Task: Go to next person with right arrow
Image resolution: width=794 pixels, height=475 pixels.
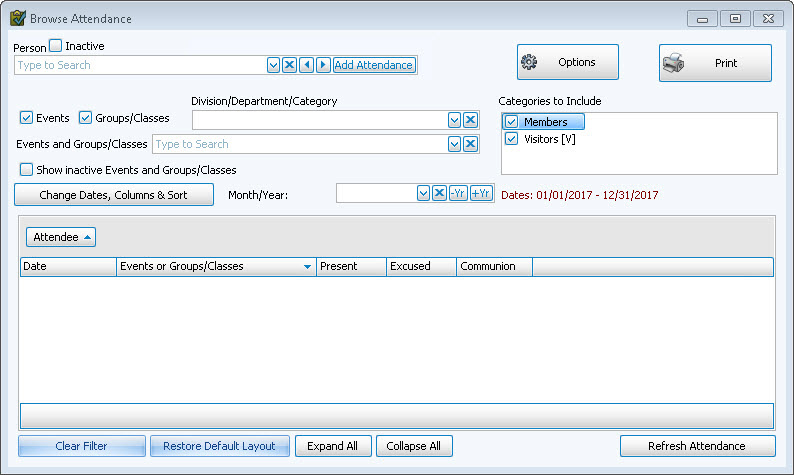Action: coord(323,65)
